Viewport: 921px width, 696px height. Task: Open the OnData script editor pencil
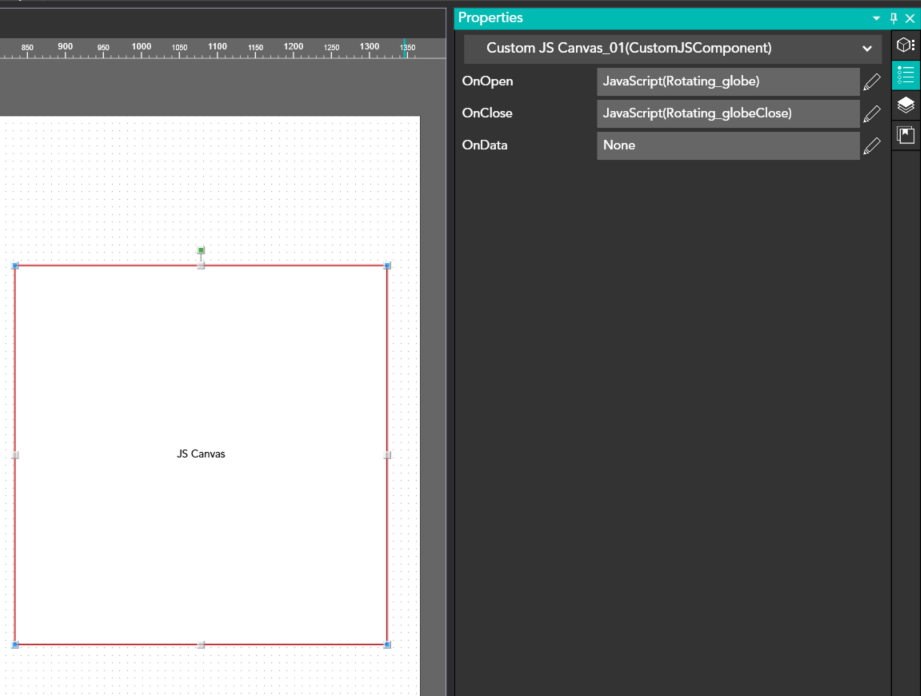(872, 146)
